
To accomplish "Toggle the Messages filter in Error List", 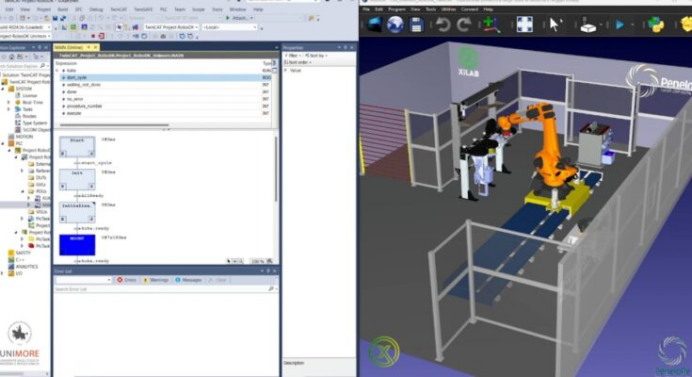I will [x=188, y=280].
